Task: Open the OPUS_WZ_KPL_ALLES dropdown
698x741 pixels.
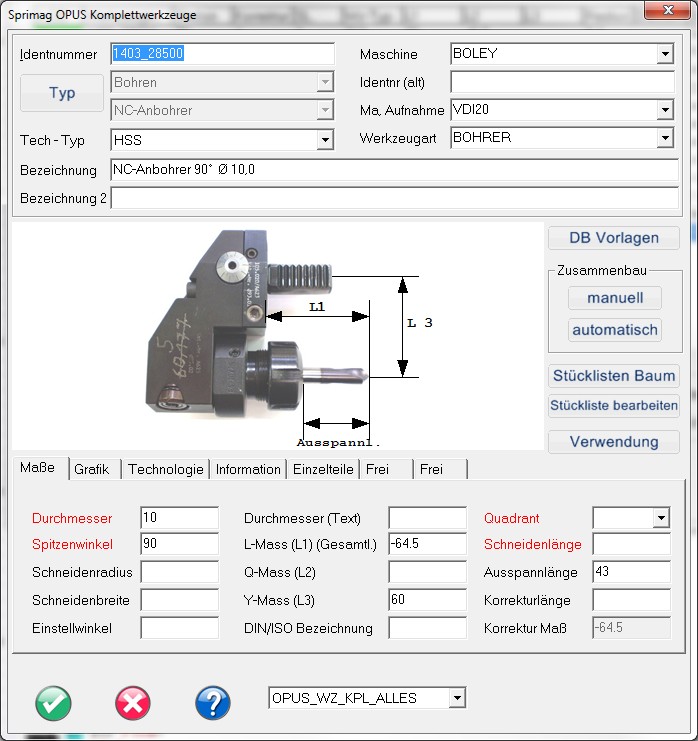Action: point(457,698)
